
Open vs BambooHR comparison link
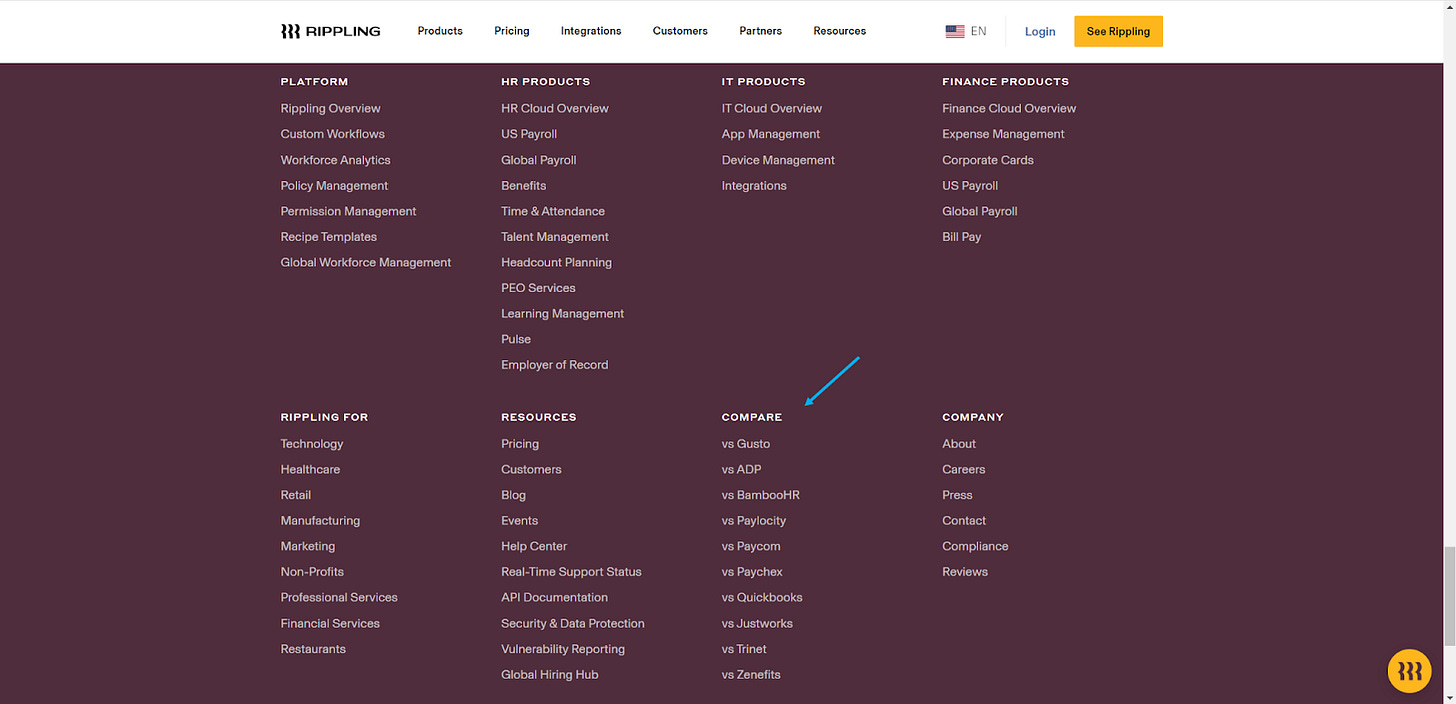point(761,495)
